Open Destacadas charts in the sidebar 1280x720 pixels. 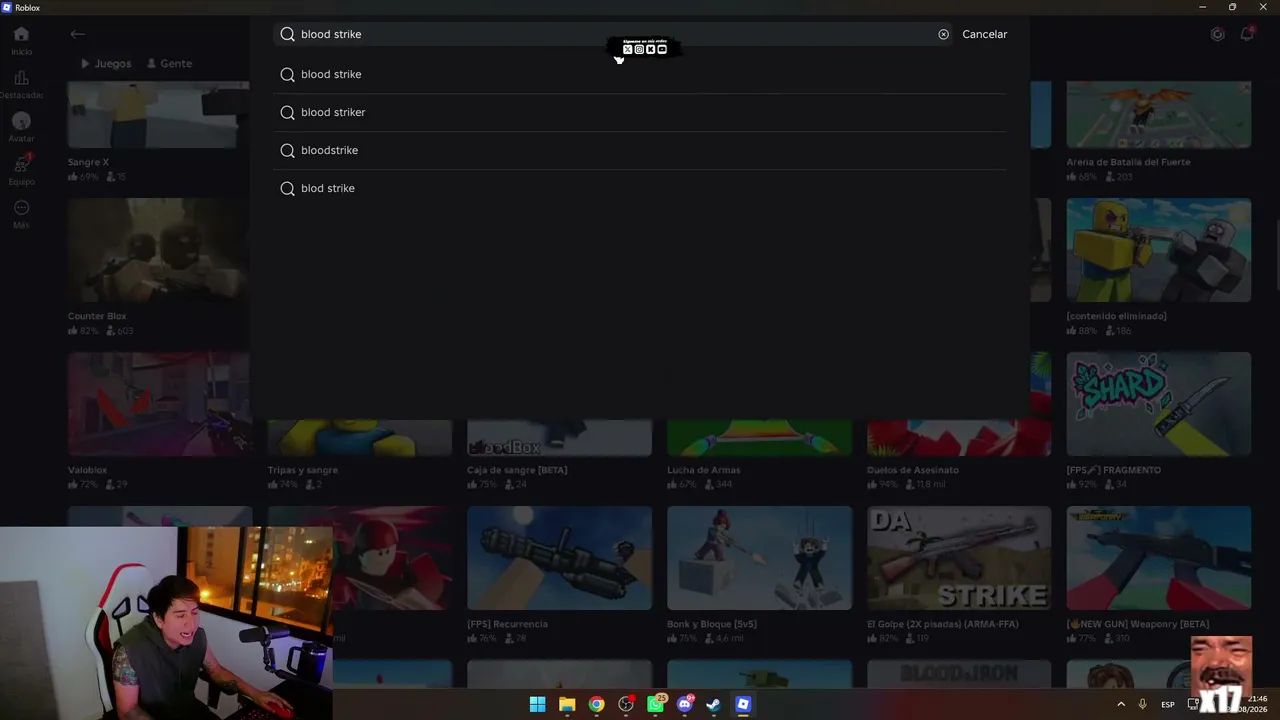21,84
